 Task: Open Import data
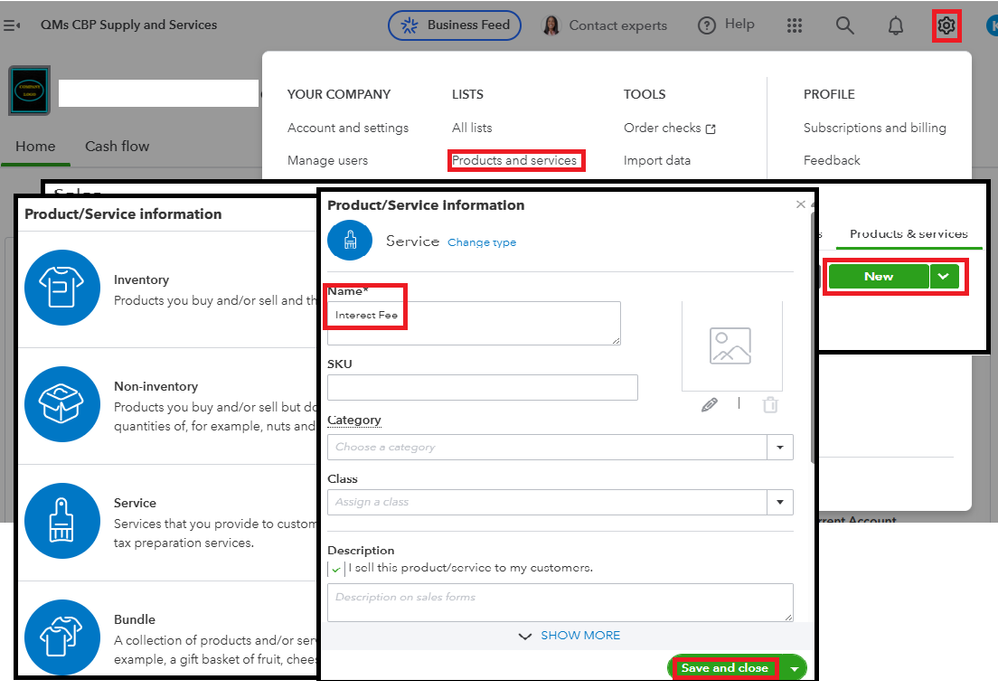(x=657, y=160)
